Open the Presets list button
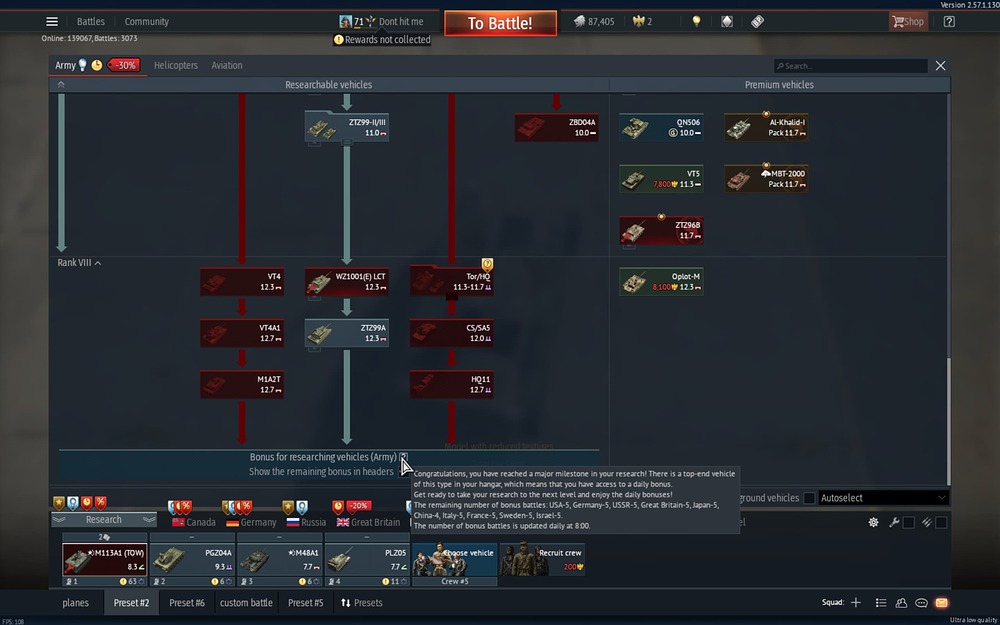 [x=362, y=603]
